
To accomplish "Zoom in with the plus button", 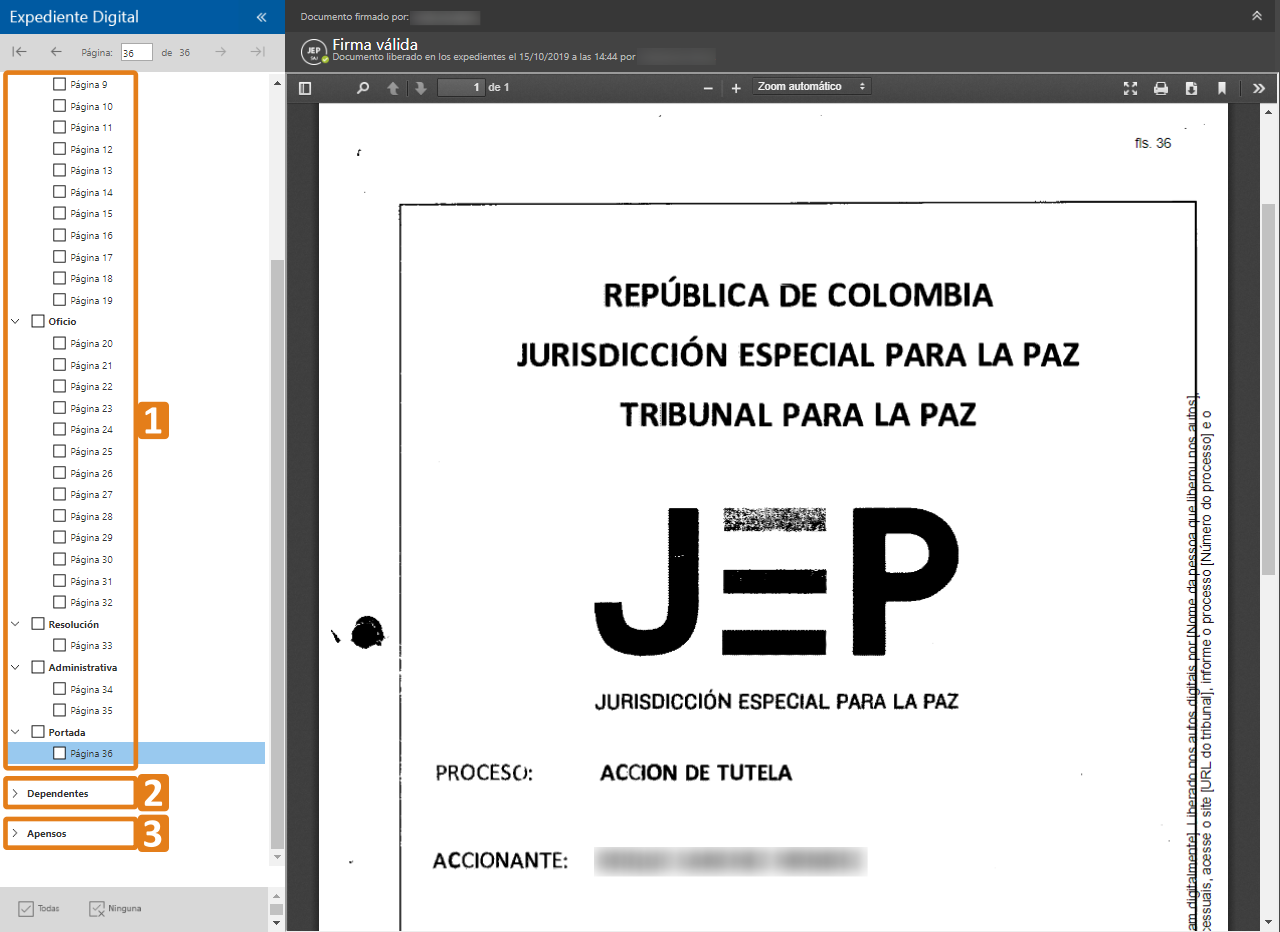I will pos(736,88).
